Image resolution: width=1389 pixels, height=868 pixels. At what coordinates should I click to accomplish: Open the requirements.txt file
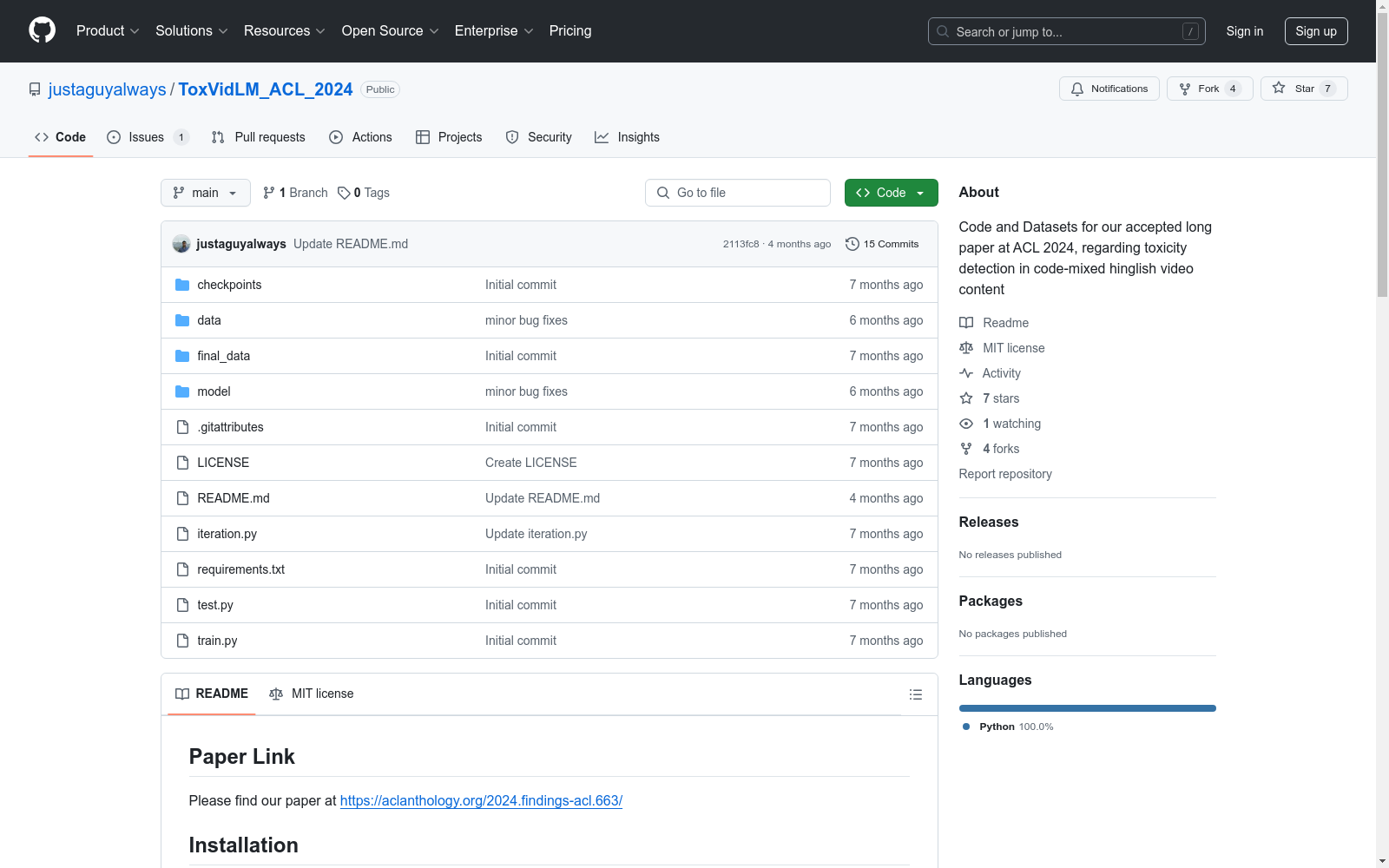point(241,569)
